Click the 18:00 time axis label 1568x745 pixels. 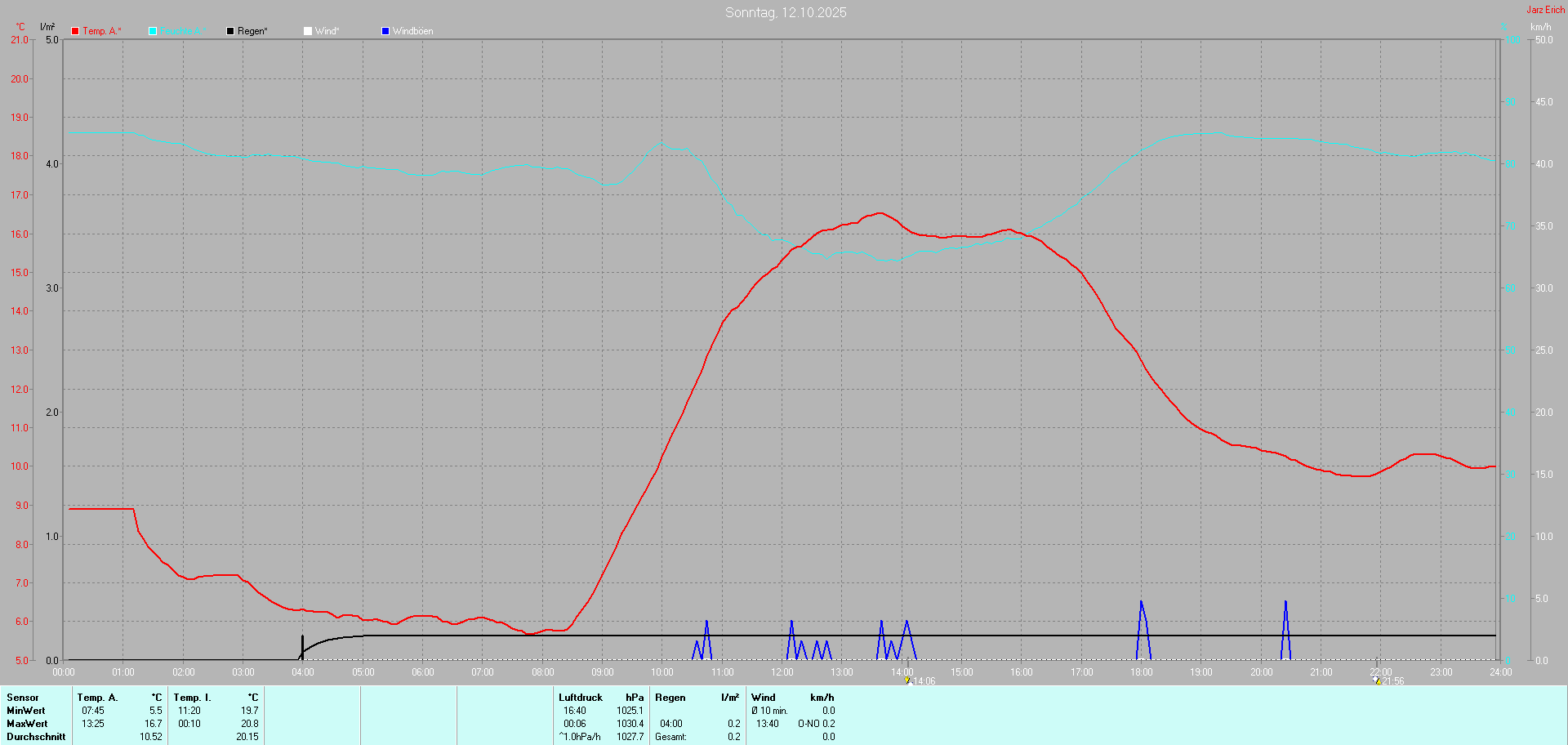coord(1141,672)
